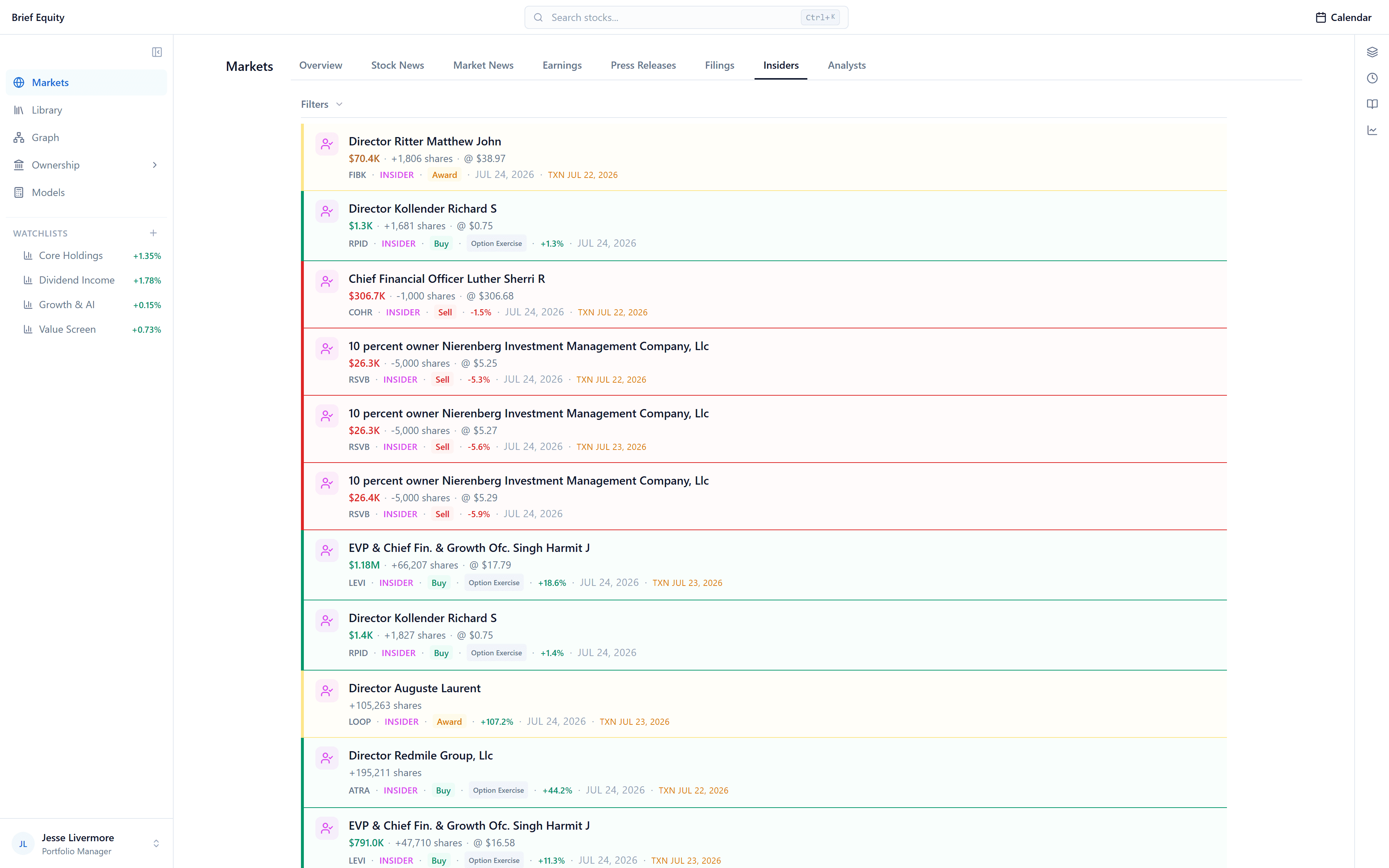Open the line chart icon in right rail
The width and height of the screenshot is (1389, 868).
(1372, 130)
